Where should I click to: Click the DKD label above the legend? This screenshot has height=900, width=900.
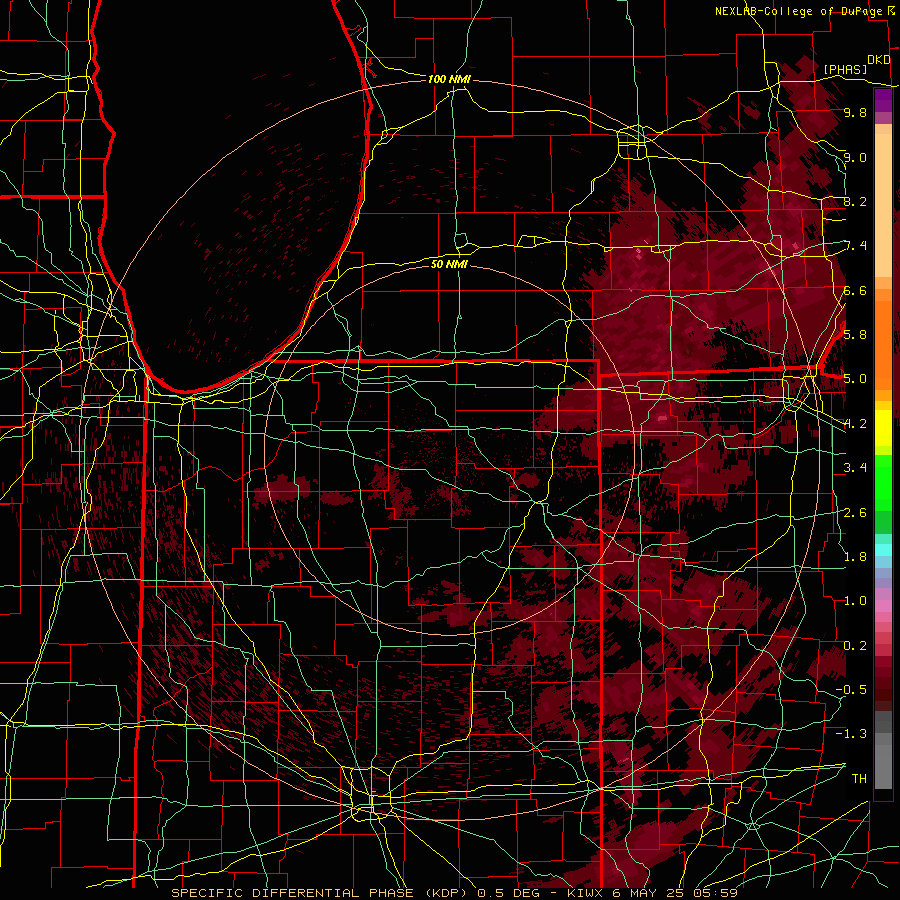coord(878,60)
